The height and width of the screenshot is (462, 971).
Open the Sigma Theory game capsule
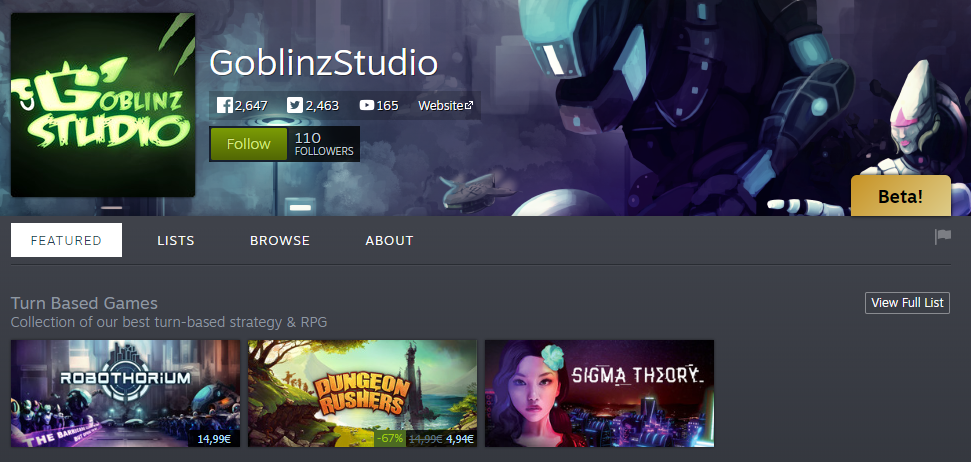599,393
